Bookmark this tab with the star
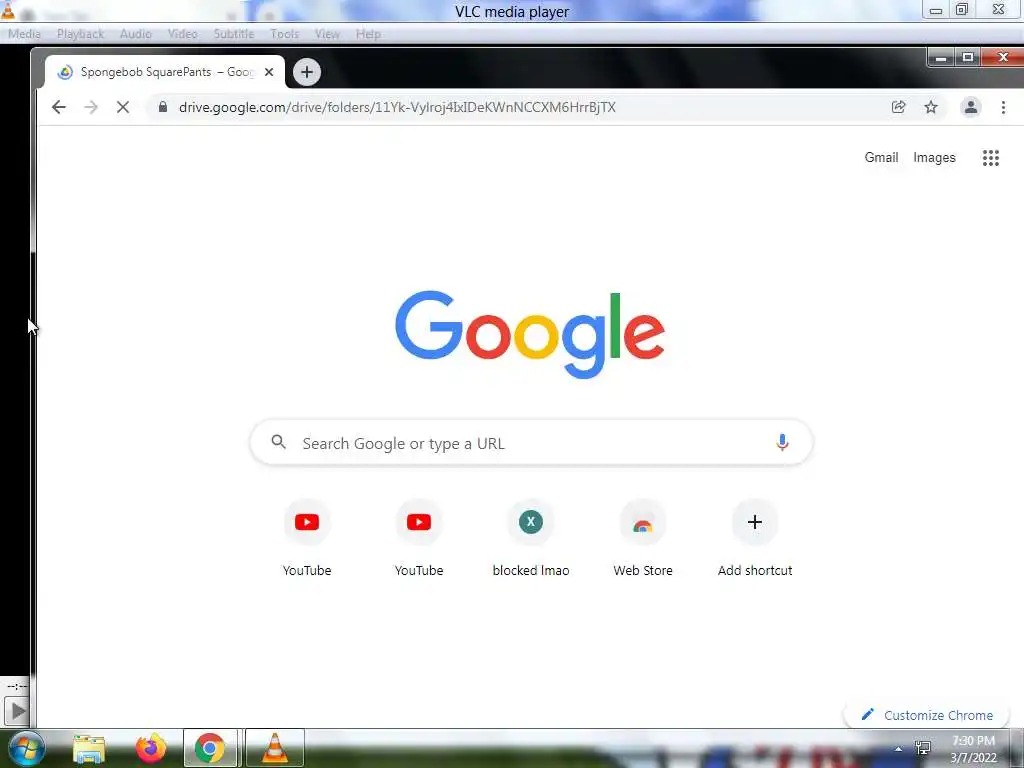This screenshot has height=768, width=1024. pyautogui.click(x=931, y=107)
